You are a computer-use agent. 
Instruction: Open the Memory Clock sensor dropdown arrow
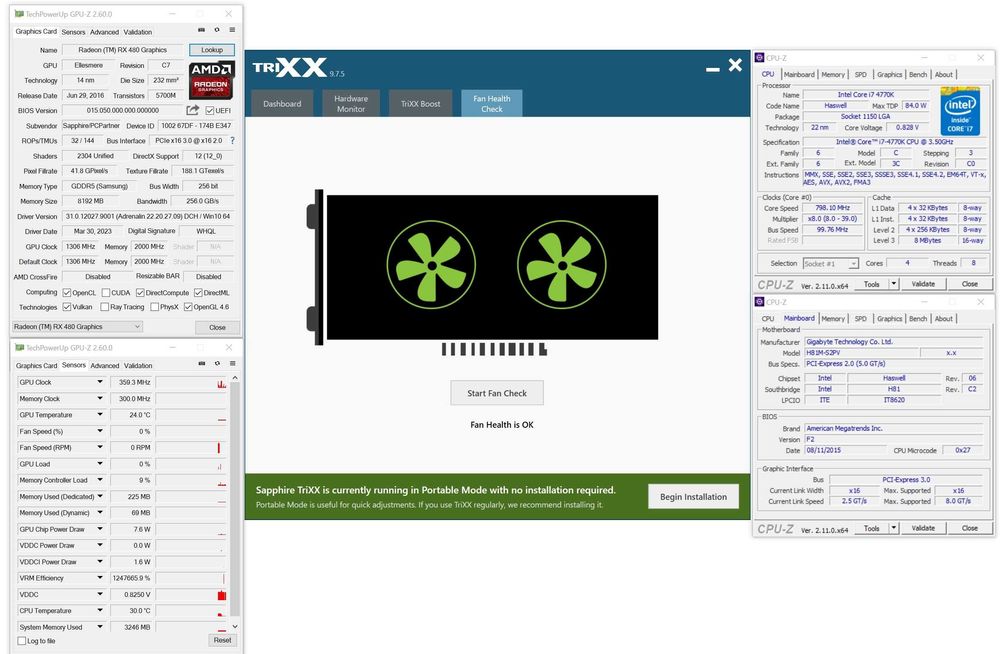[100, 398]
